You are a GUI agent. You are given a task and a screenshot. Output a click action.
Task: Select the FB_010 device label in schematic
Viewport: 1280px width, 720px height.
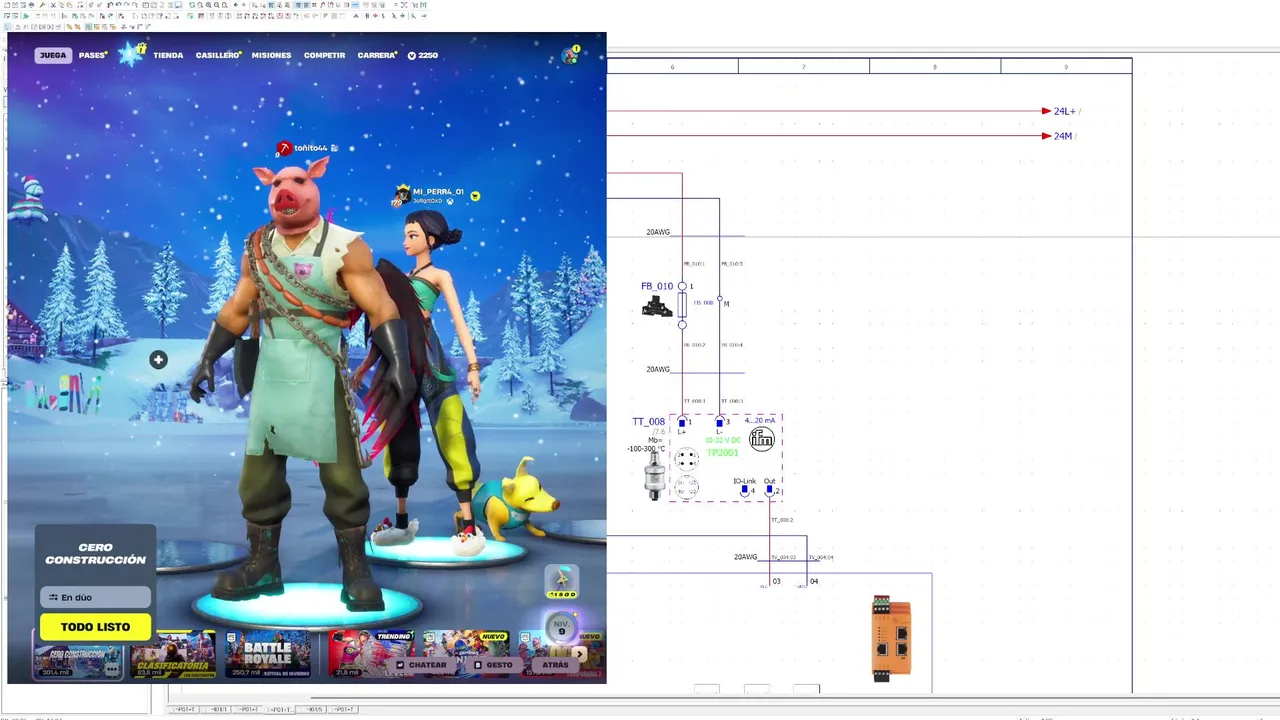point(657,286)
